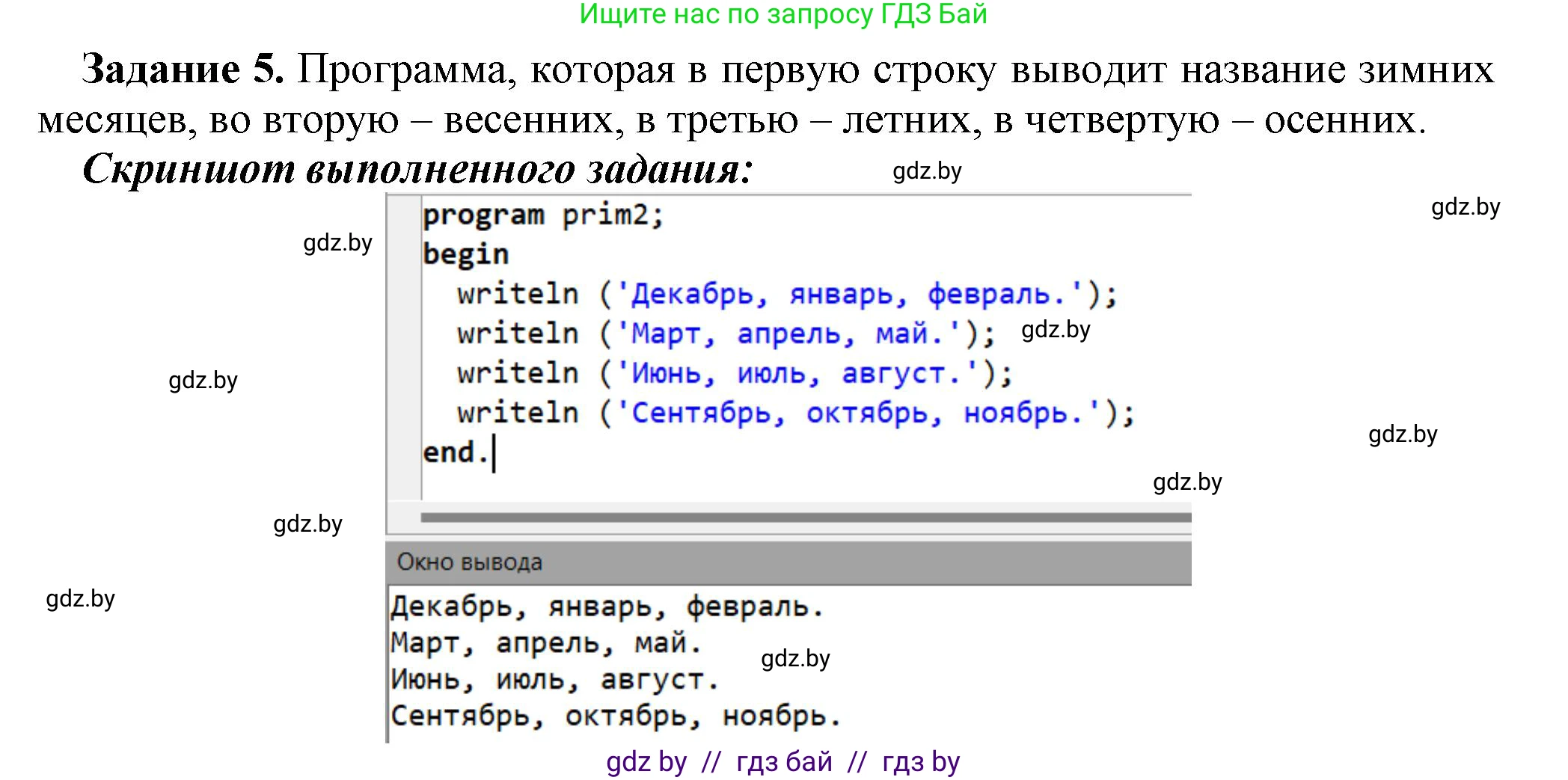Click output line 'Июнь, июль, август.'

point(554,680)
